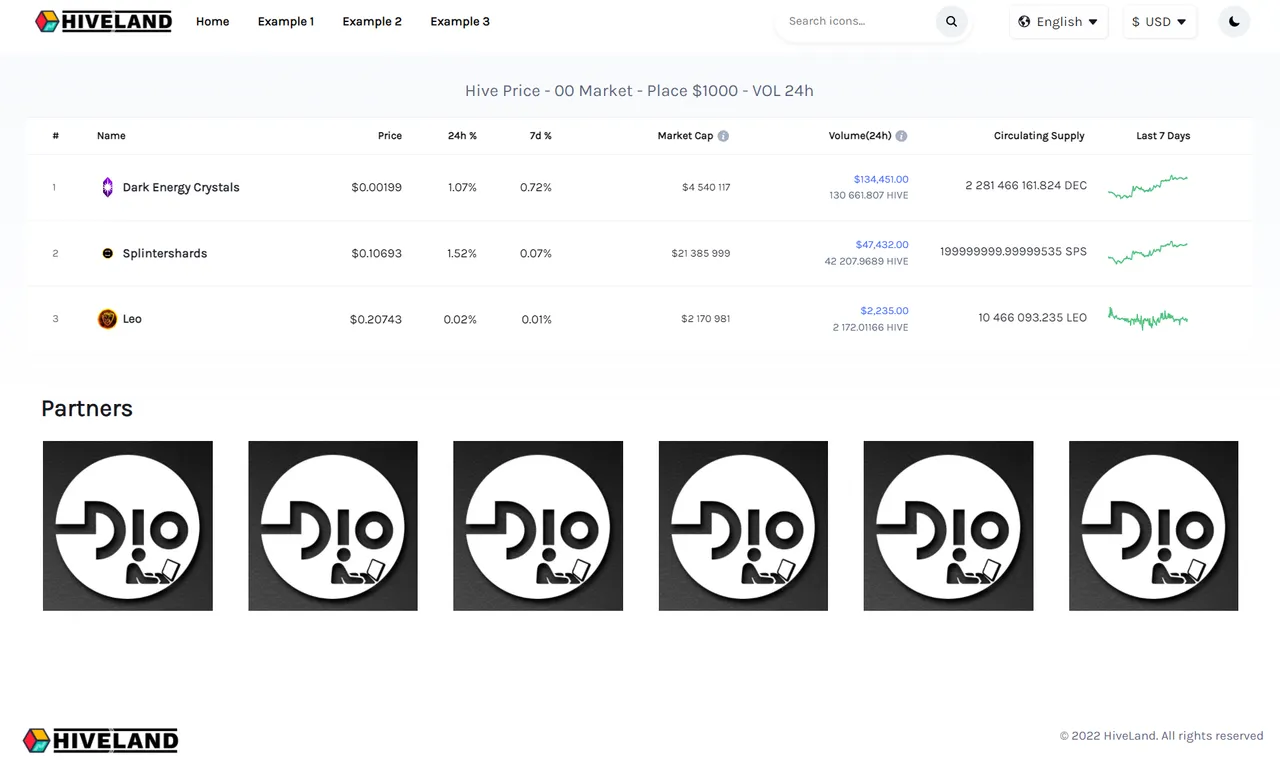The width and height of the screenshot is (1280, 765).
Task: Click the Splintershards 7-day sparkline chart
Action: pyautogui.click(x=1148, y=253)
